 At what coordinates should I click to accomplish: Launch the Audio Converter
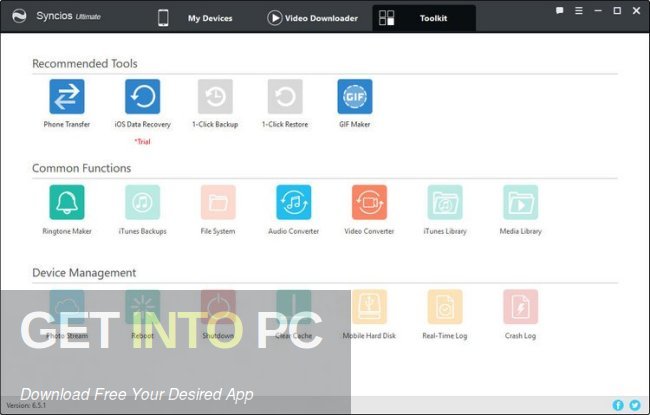pyautogui.click(x=294, y=202)
